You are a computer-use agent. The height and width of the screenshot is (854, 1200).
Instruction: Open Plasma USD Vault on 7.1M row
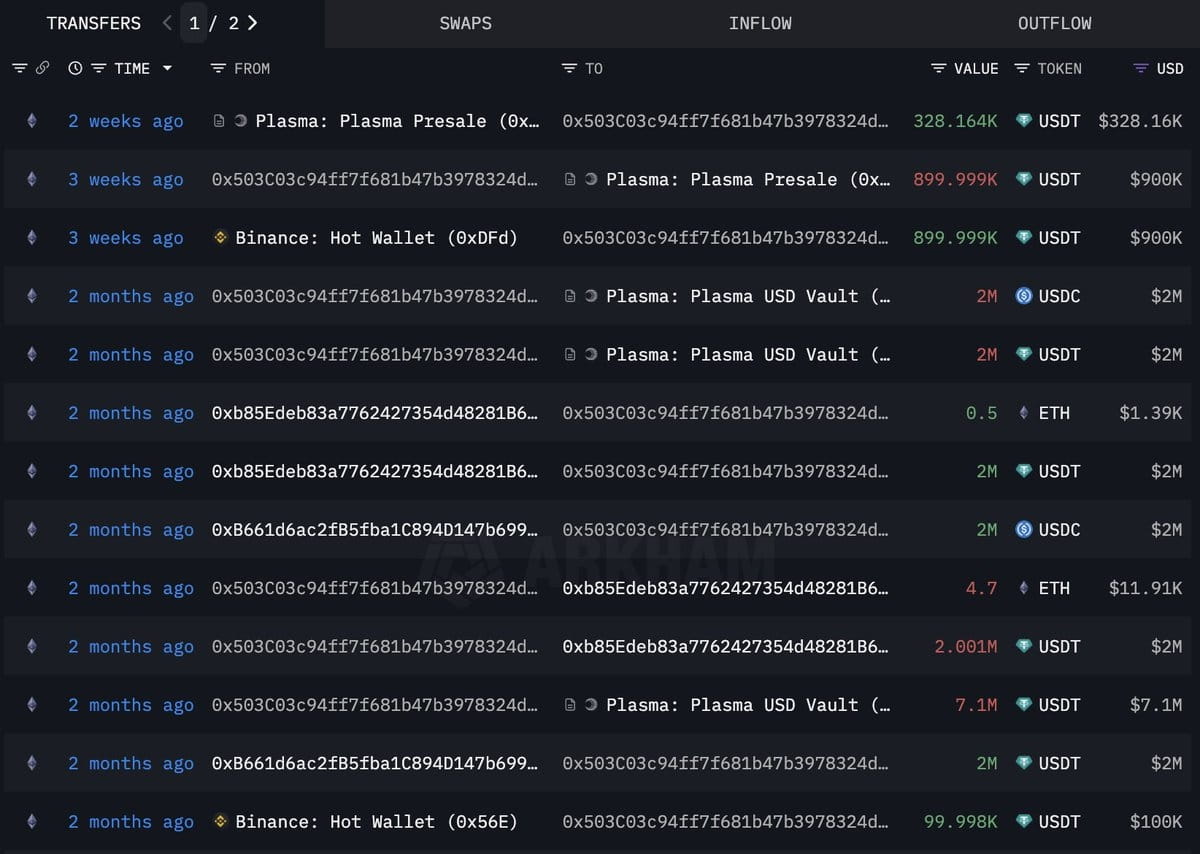[748, 705]
